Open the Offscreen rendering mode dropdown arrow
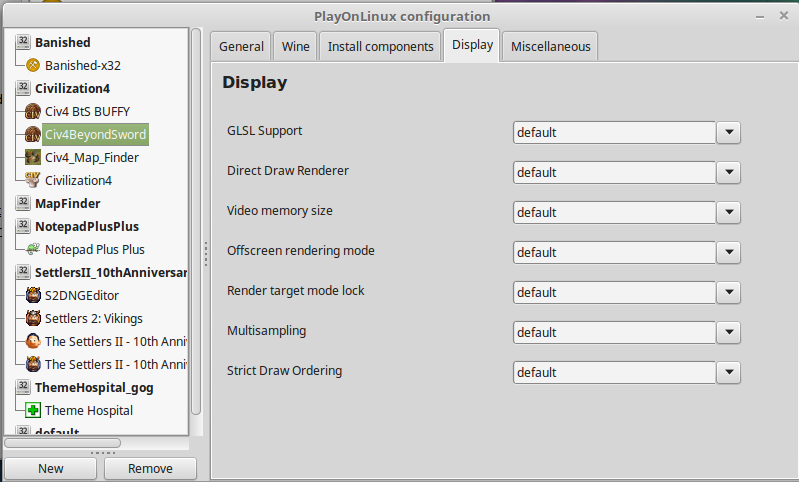Image resolution: width=799 pixels, height=482 pixels. [x=729, y=252]
